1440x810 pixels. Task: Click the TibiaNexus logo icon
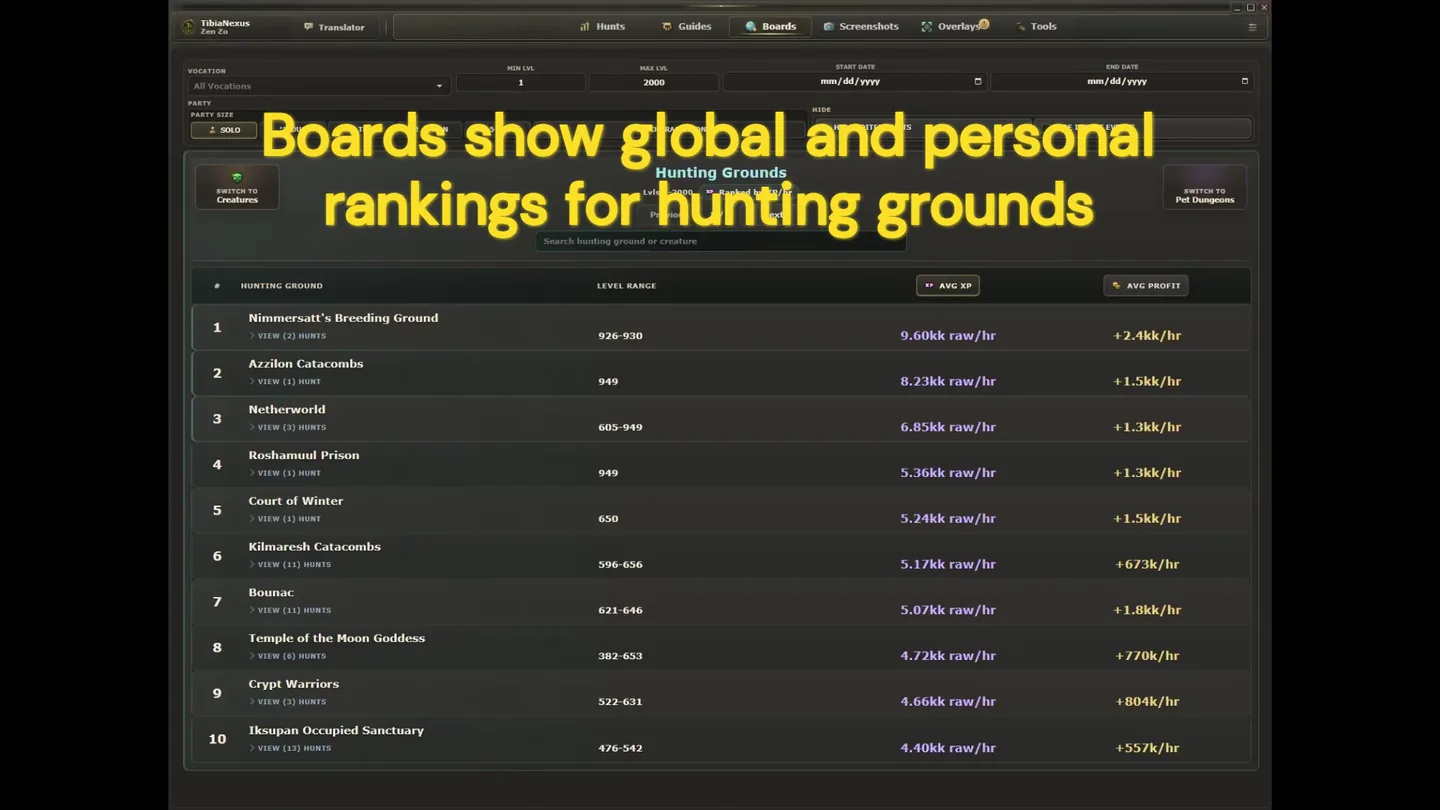[x=188, y=27]
